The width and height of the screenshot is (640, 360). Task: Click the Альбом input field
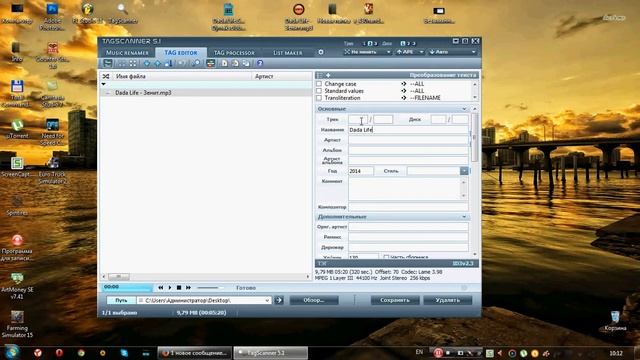pos(408,150)
